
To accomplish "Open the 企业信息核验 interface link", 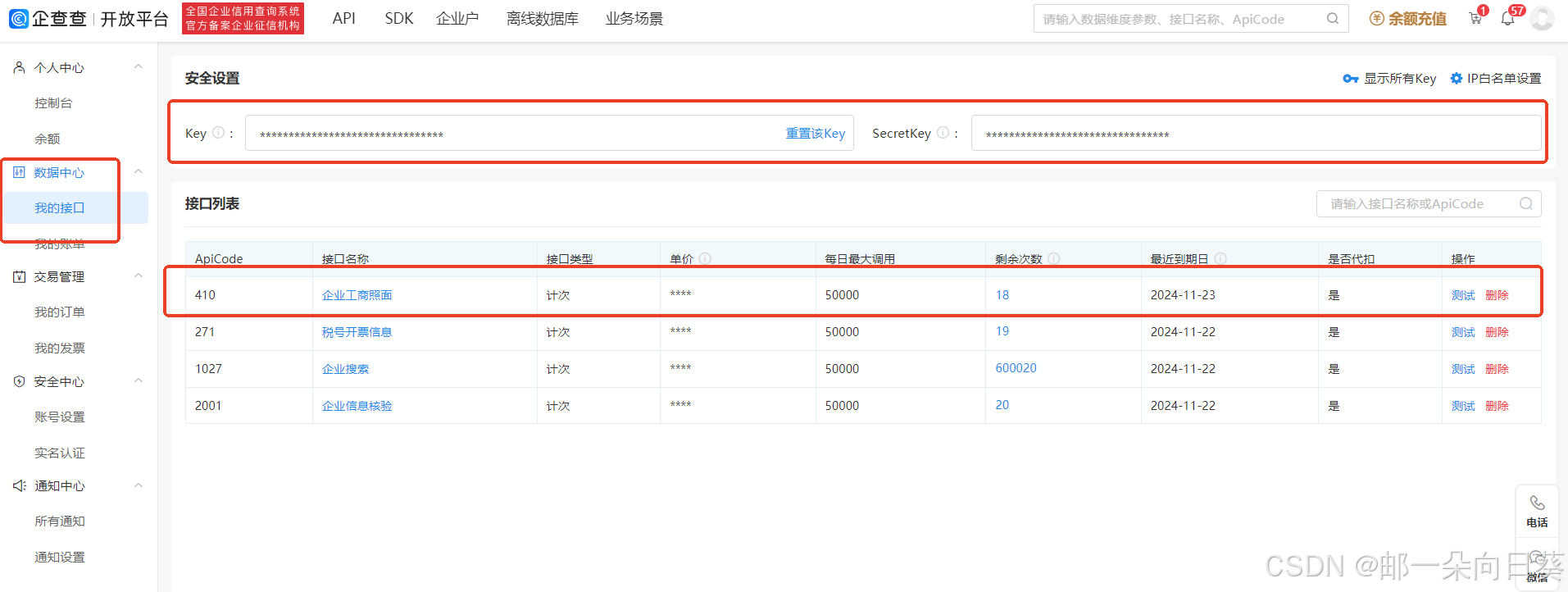I will (357, 406).
